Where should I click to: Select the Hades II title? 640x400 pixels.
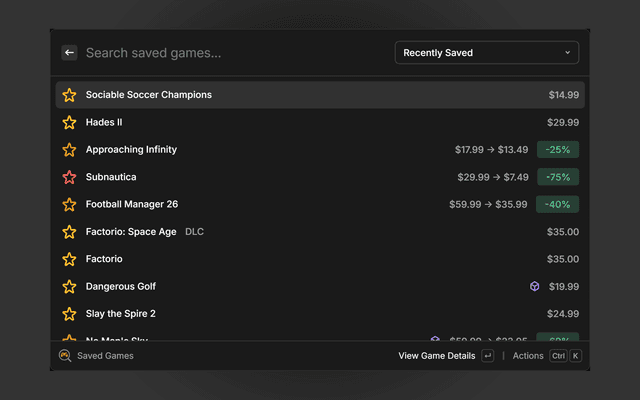(x=104, y=122)
